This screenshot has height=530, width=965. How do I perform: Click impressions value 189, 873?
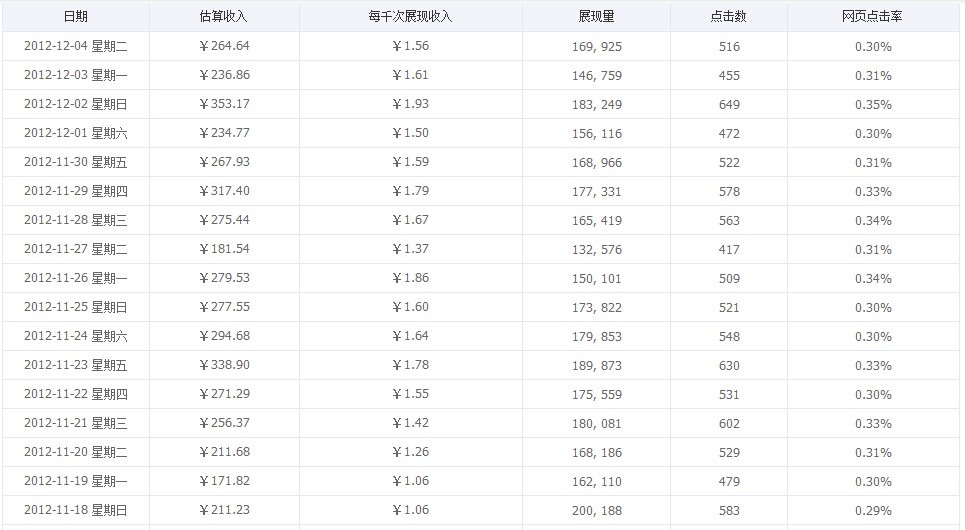[596, 365]
